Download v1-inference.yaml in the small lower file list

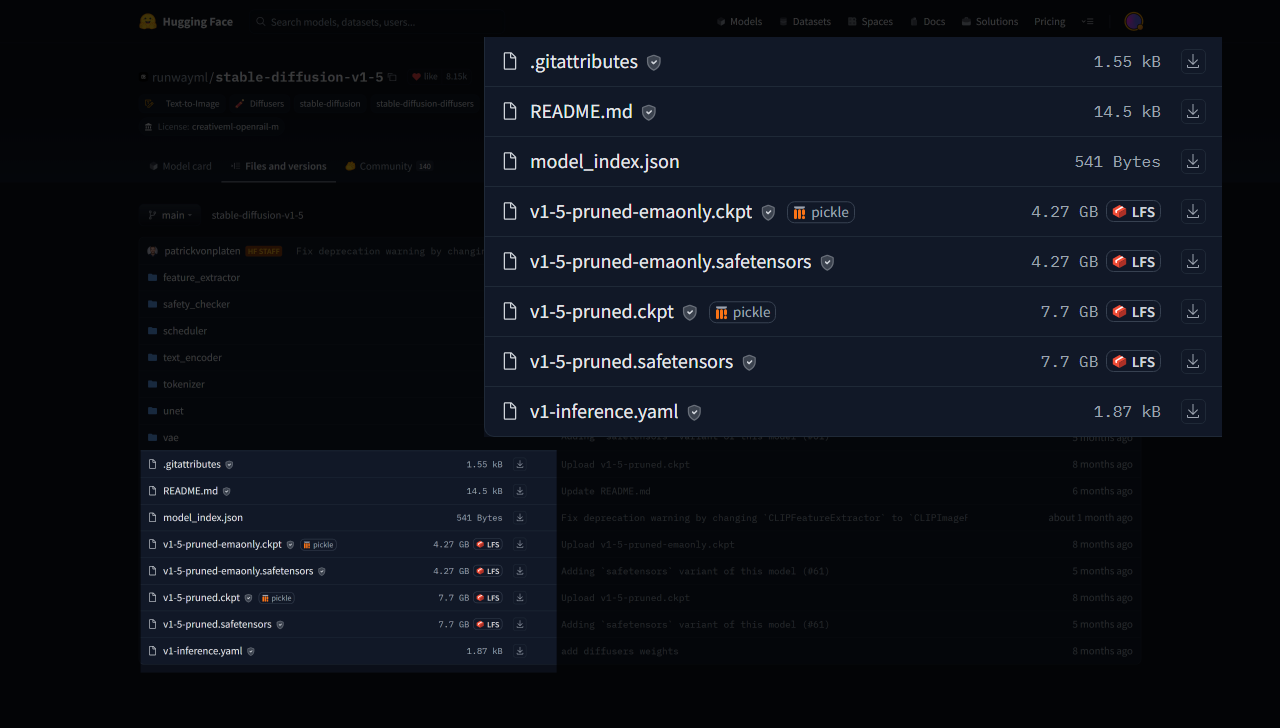click(x=520, y=651)
